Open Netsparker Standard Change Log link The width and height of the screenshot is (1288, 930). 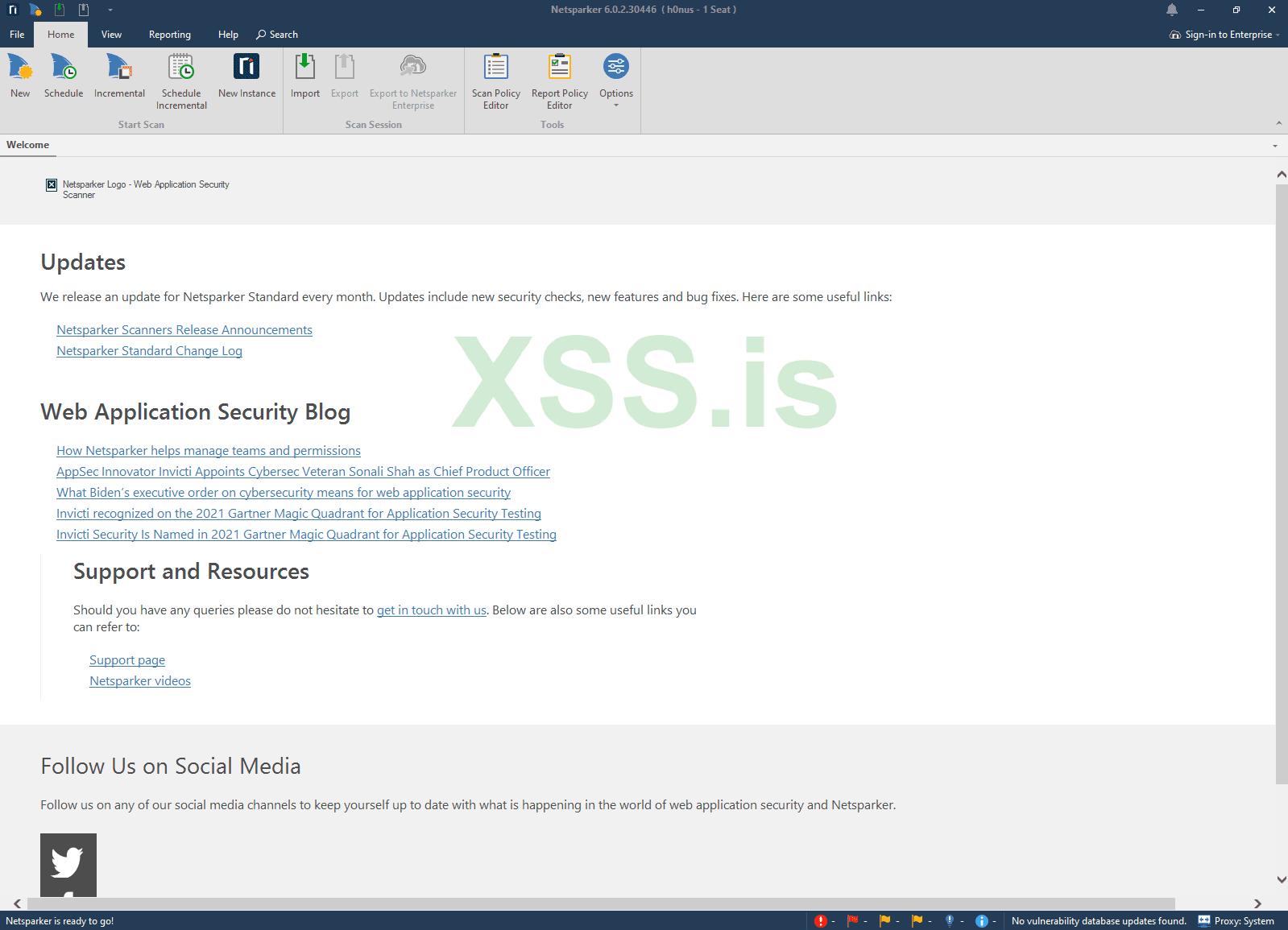point(149,351)
